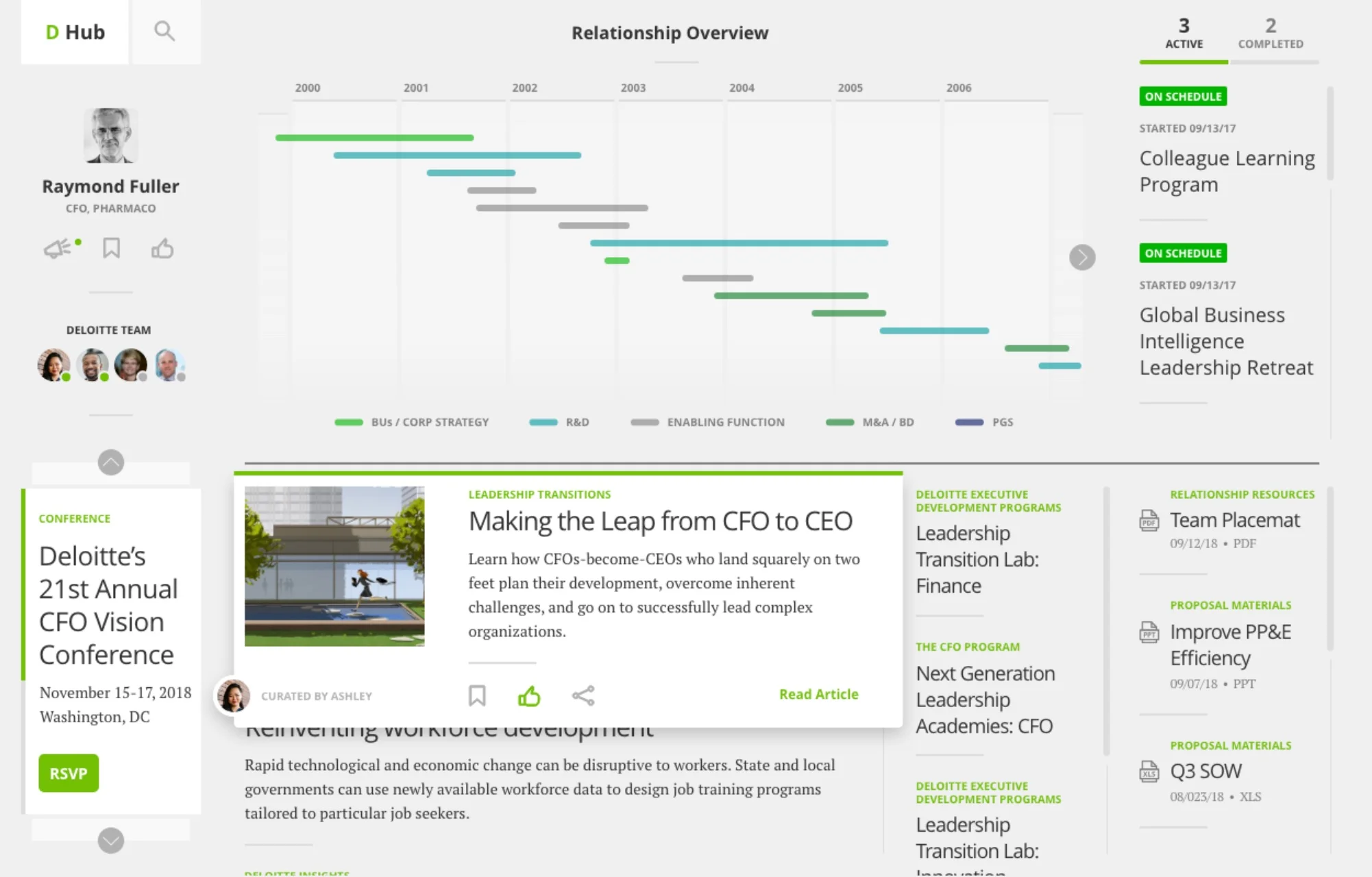Viewport: 1372px width, 877px height.
Task: Open the article illustration thumbnail
Action: point(334,566)
